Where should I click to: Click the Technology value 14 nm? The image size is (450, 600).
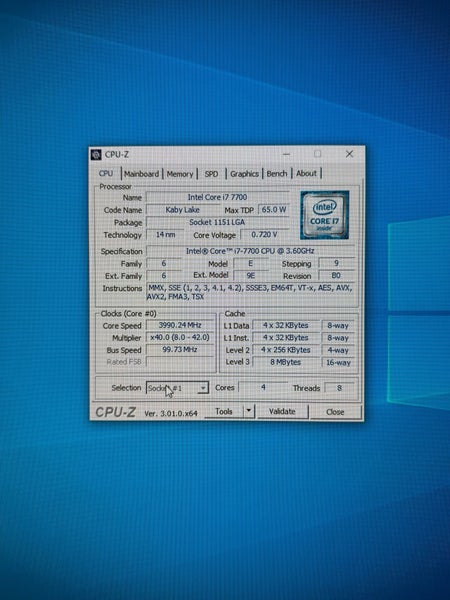coord(165,235)
